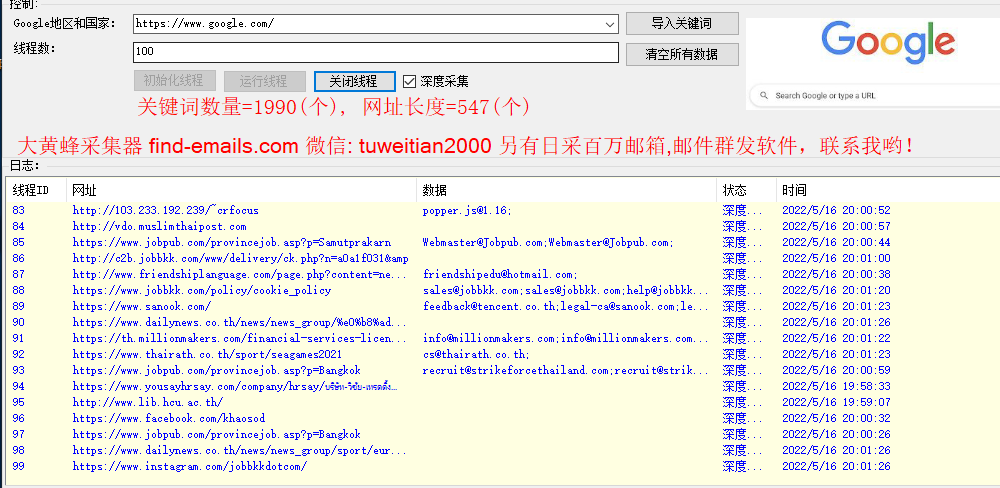Click the 导入关键词 button
This screenshot has height=488, width=1000.
click(x=682, y=24)
